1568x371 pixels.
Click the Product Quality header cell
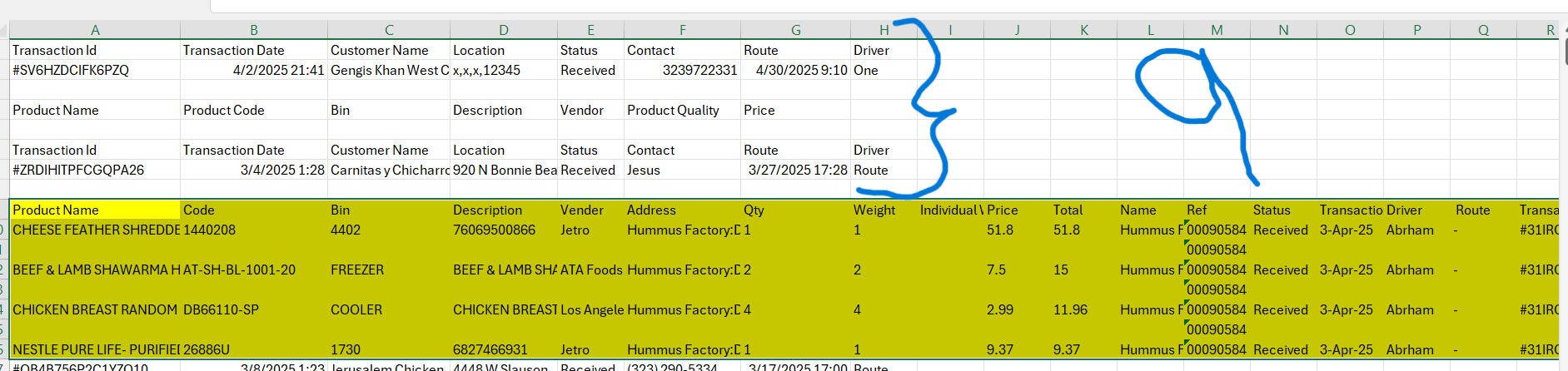673,111
